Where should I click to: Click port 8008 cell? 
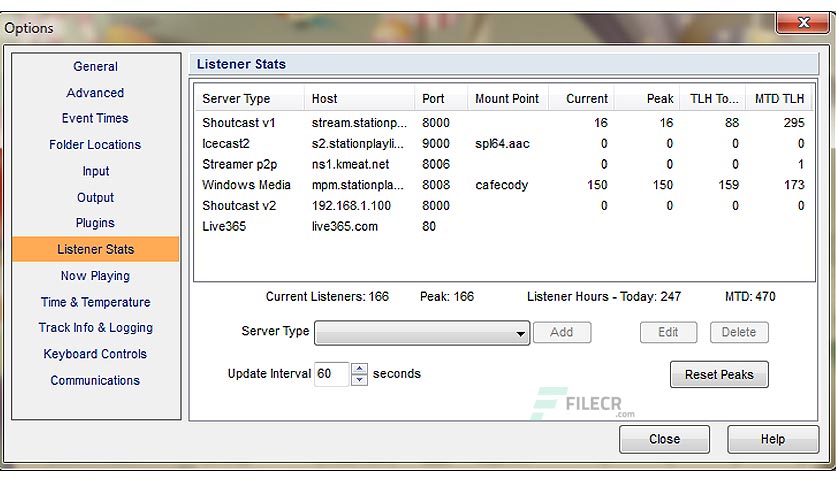click(x=436, y=185)
